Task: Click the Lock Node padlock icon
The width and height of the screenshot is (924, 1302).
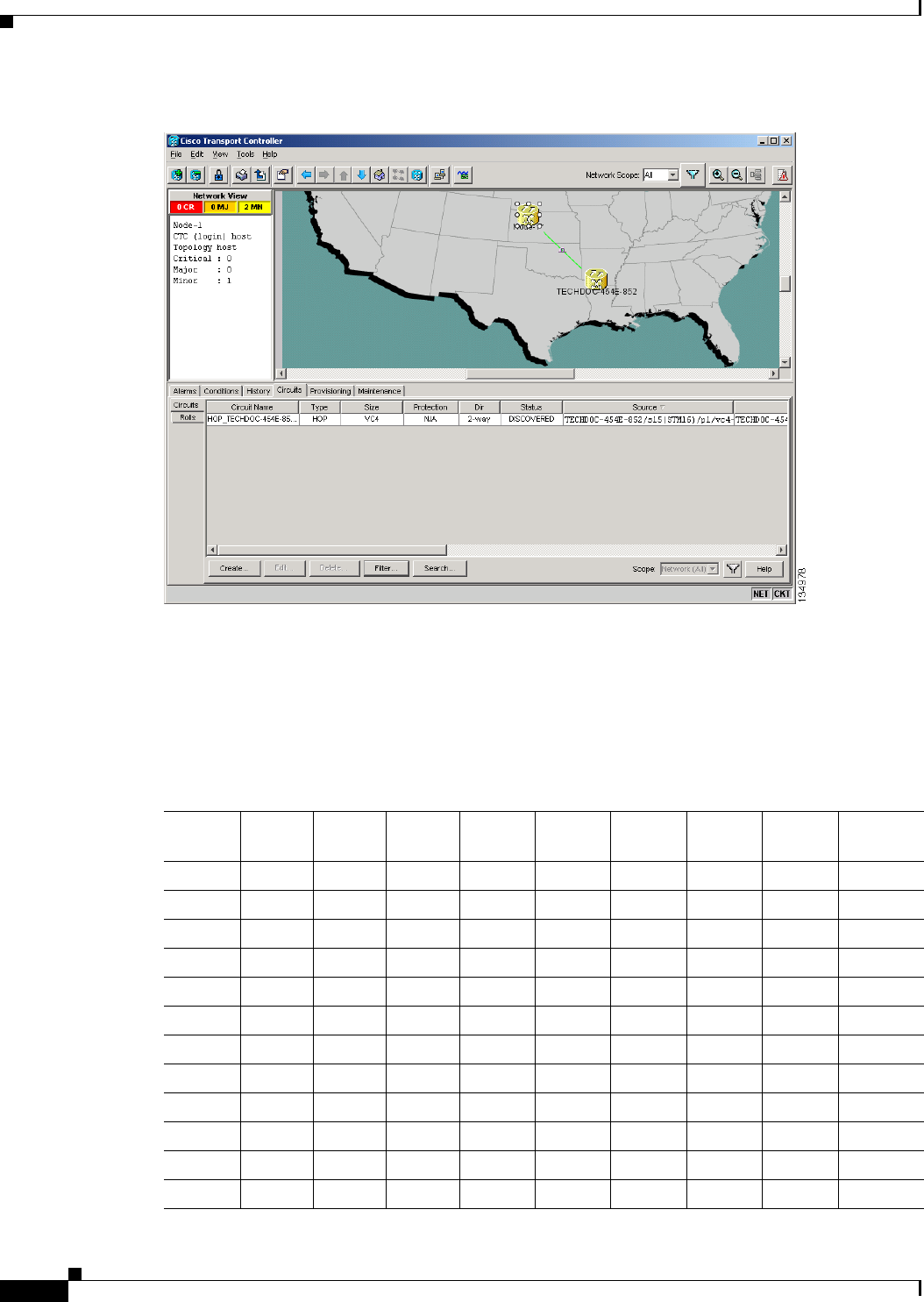Action: click(219, 175)
